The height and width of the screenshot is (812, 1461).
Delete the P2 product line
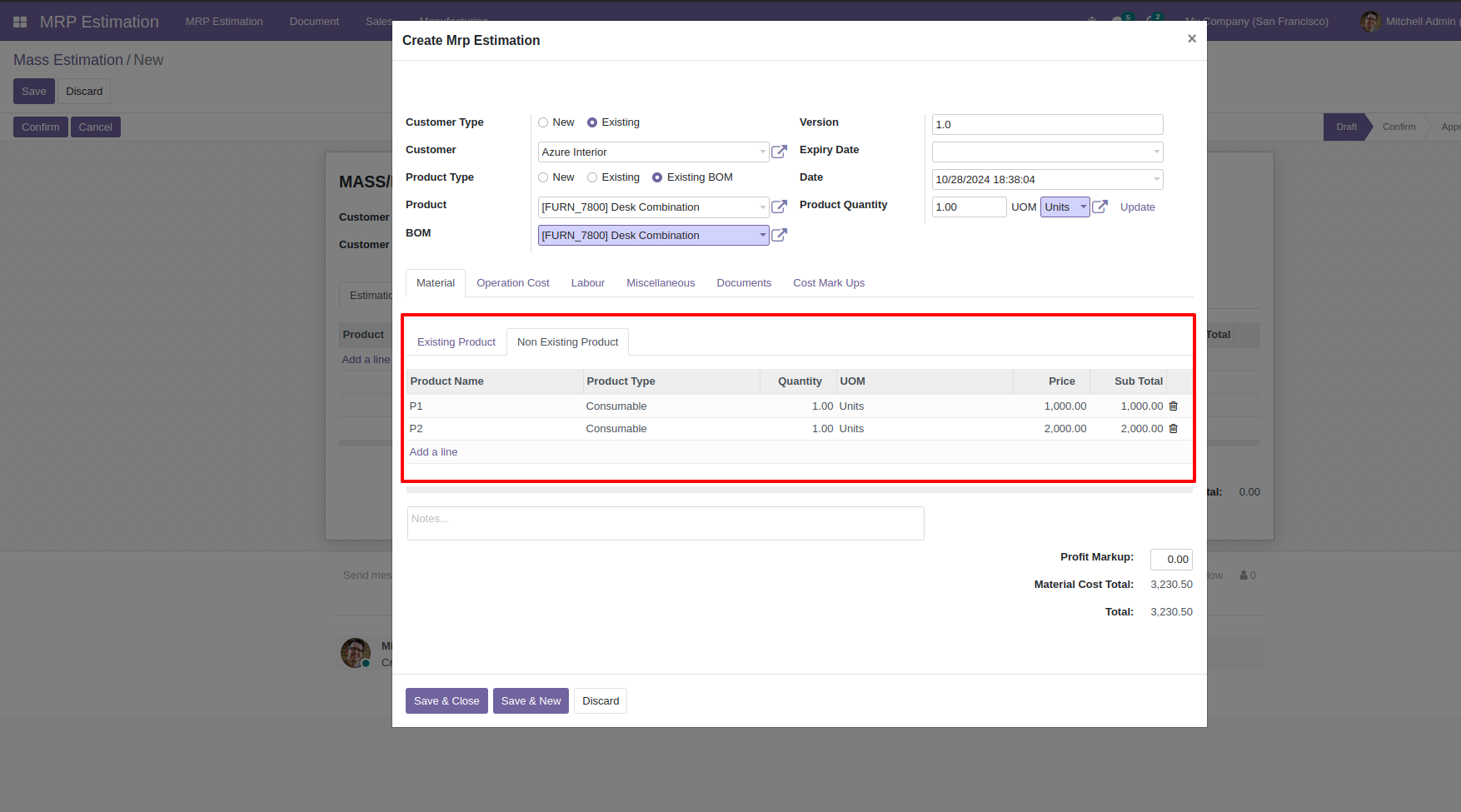point(1173,429)
